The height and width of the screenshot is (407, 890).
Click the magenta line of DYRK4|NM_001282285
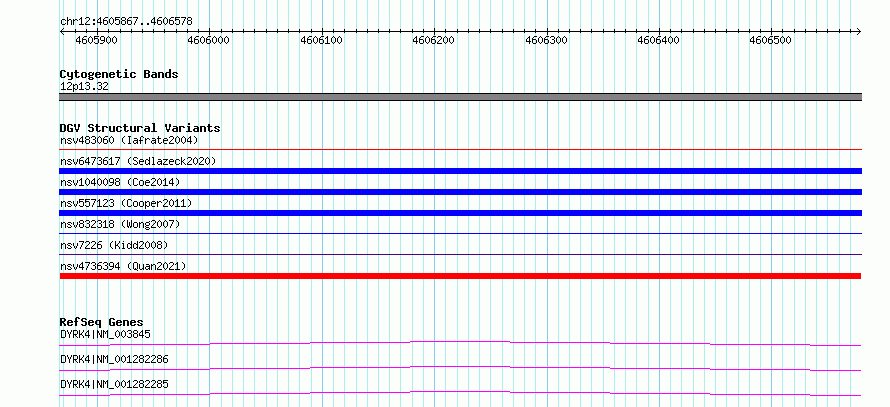[x=460, y=393]
